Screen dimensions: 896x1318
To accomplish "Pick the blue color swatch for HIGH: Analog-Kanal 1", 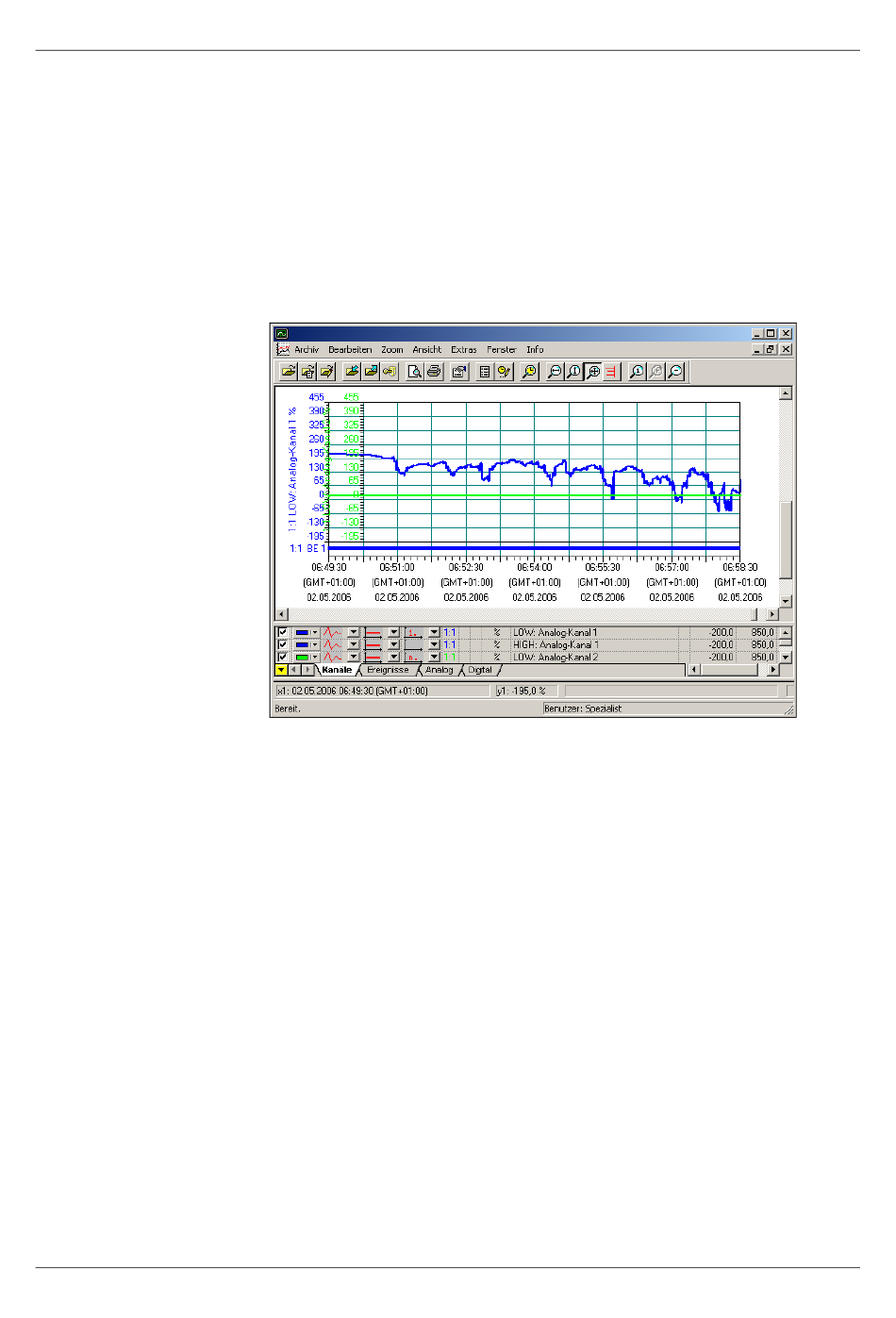I will (x=302, y=645).
